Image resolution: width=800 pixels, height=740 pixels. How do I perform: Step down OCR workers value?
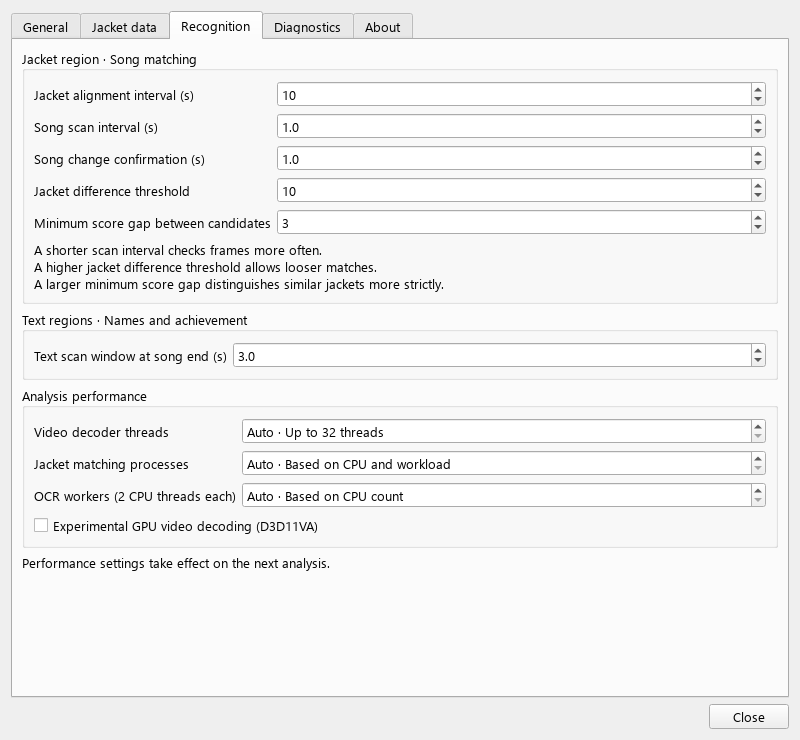[x=758, y=501]
